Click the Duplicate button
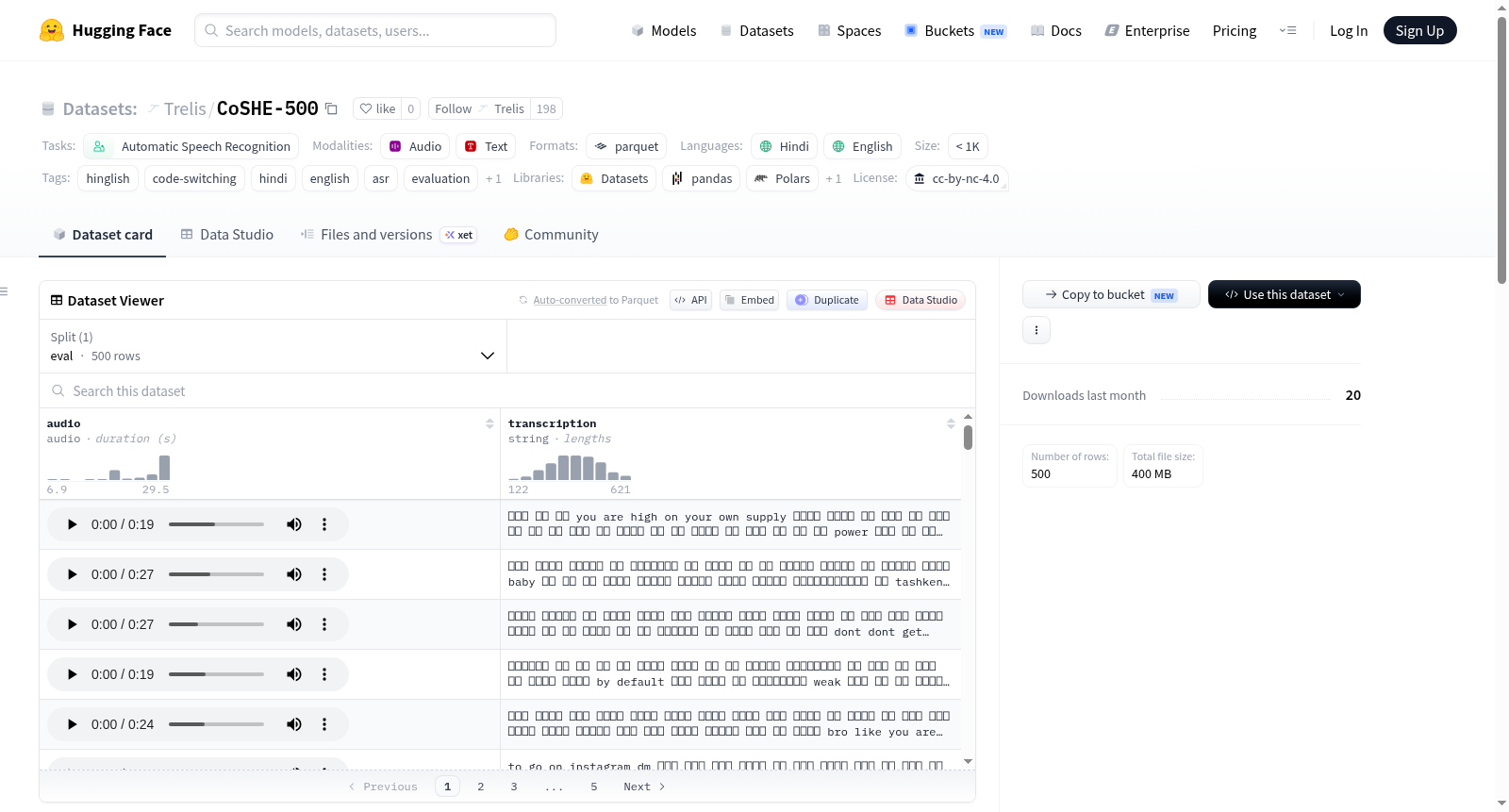 coord(827,300)
